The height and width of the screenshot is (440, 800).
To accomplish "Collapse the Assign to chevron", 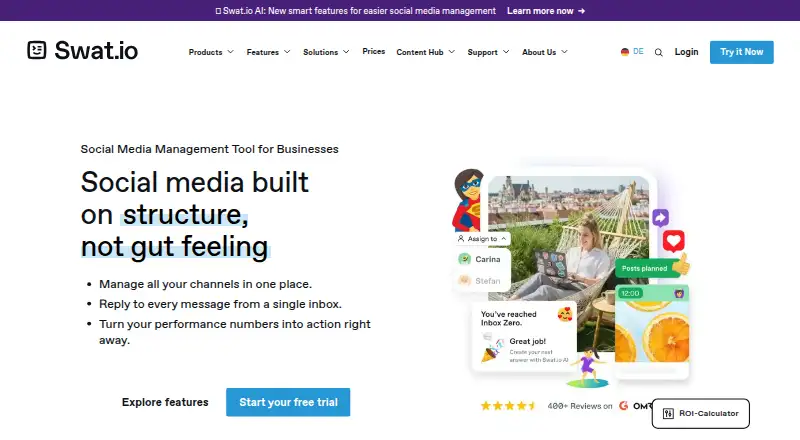I will (x=504, y=238).
